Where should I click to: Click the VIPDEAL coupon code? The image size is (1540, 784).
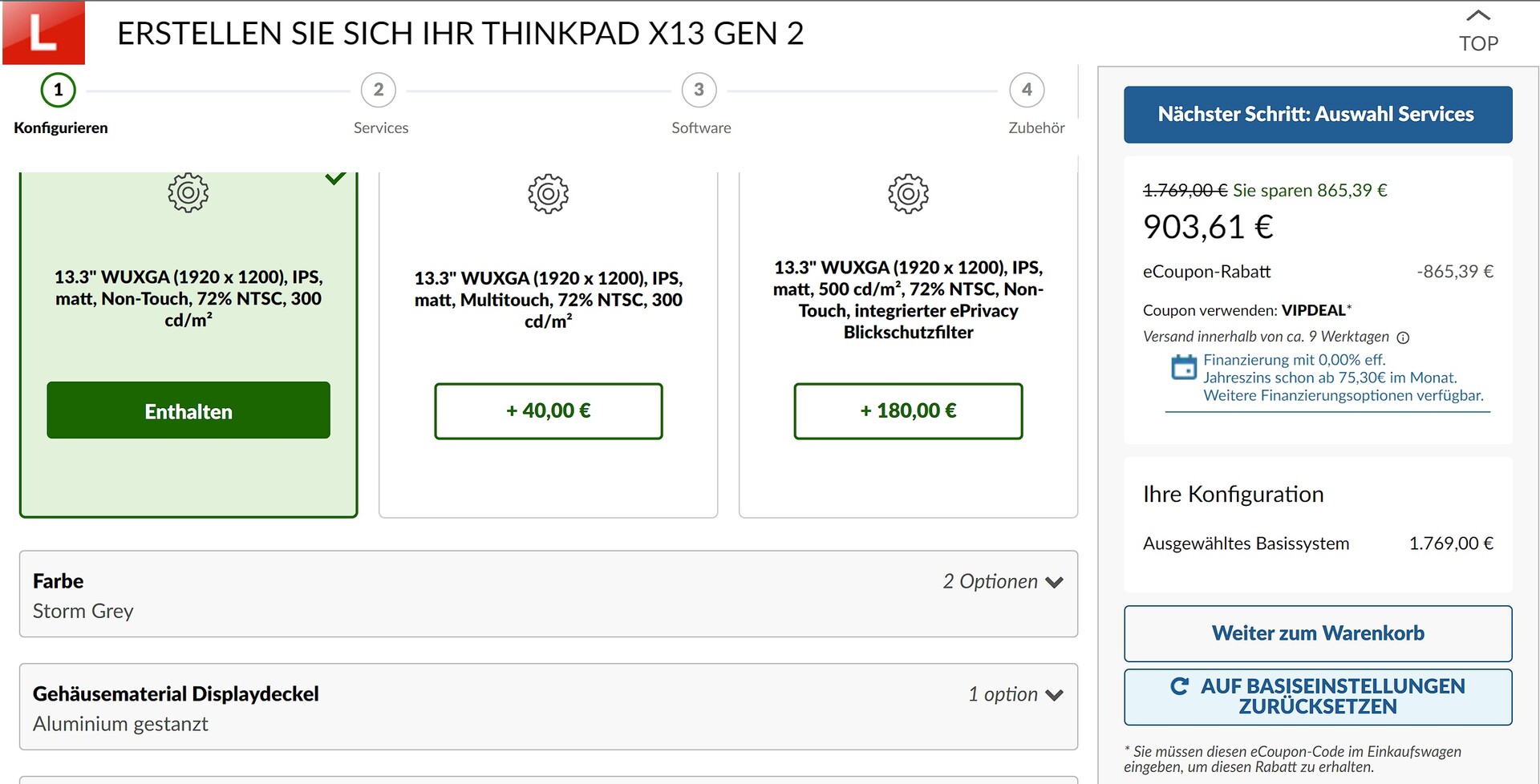[1314, 310]
